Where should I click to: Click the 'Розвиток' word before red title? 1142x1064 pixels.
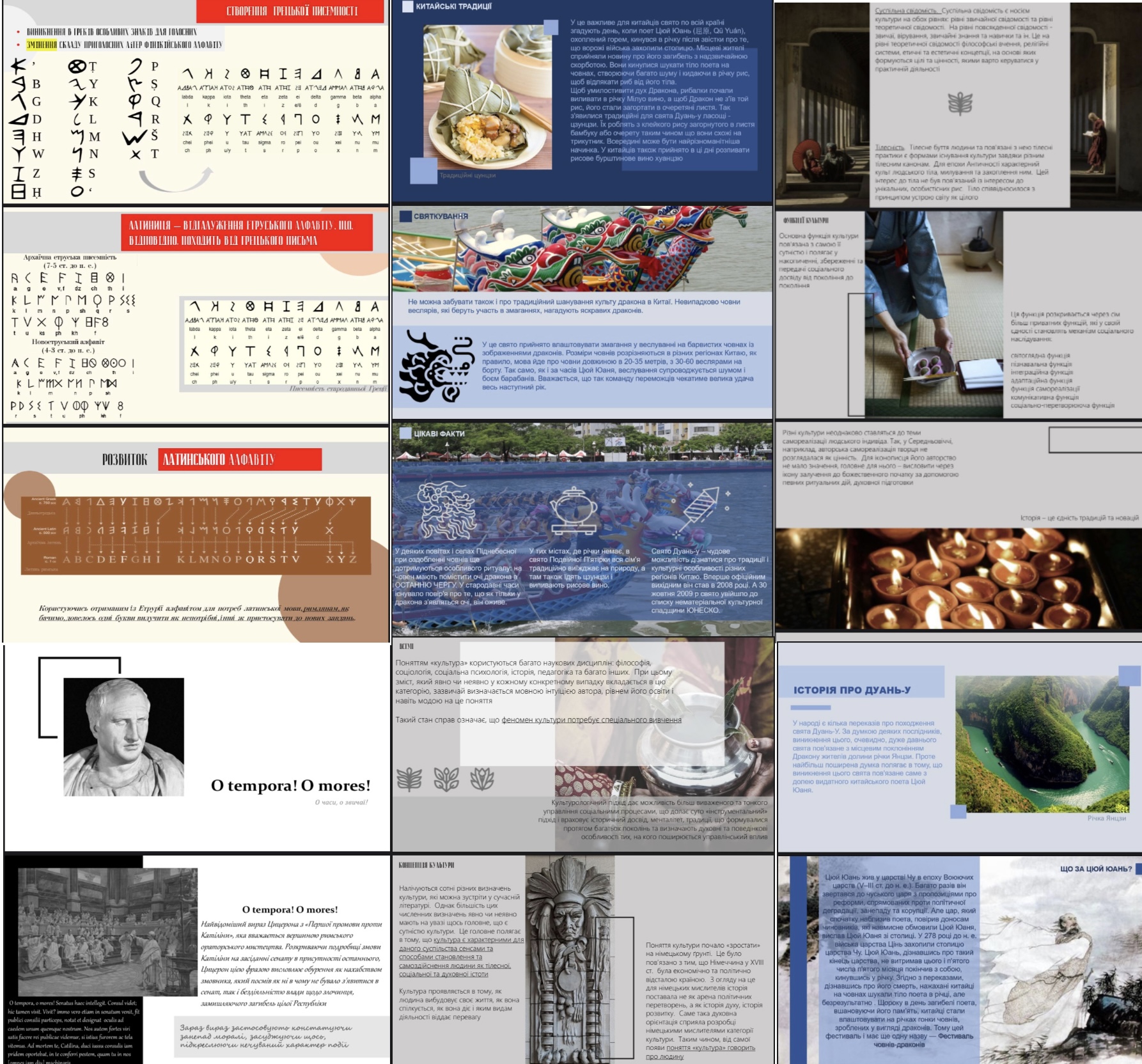125,460
